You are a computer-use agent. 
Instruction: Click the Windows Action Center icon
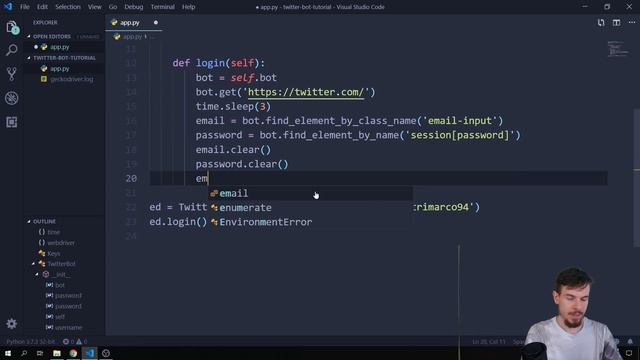629,353
